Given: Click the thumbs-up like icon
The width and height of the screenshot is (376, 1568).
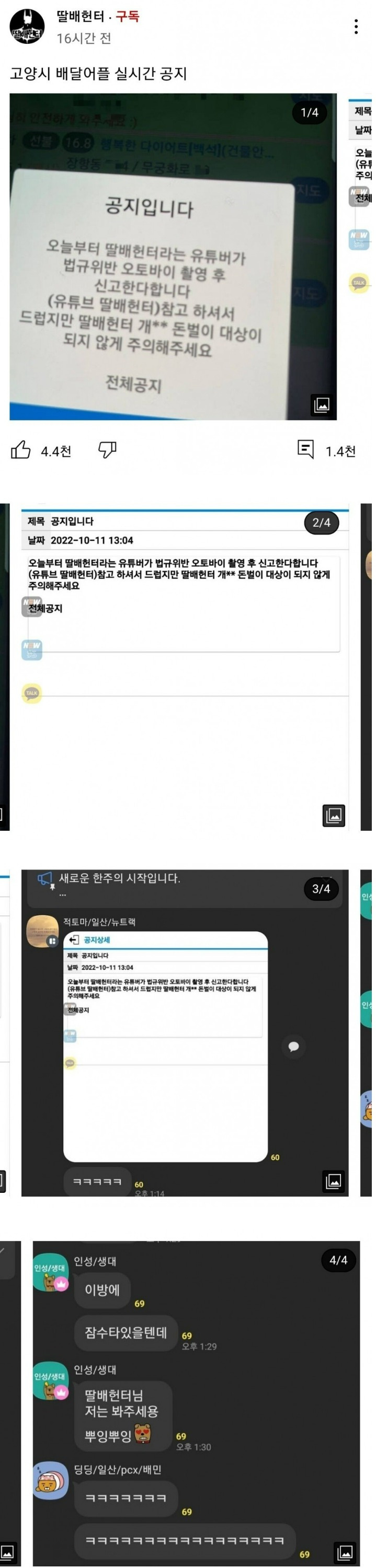Looking at the screenshot, I should pyautogui.click(x=21, y=450).
